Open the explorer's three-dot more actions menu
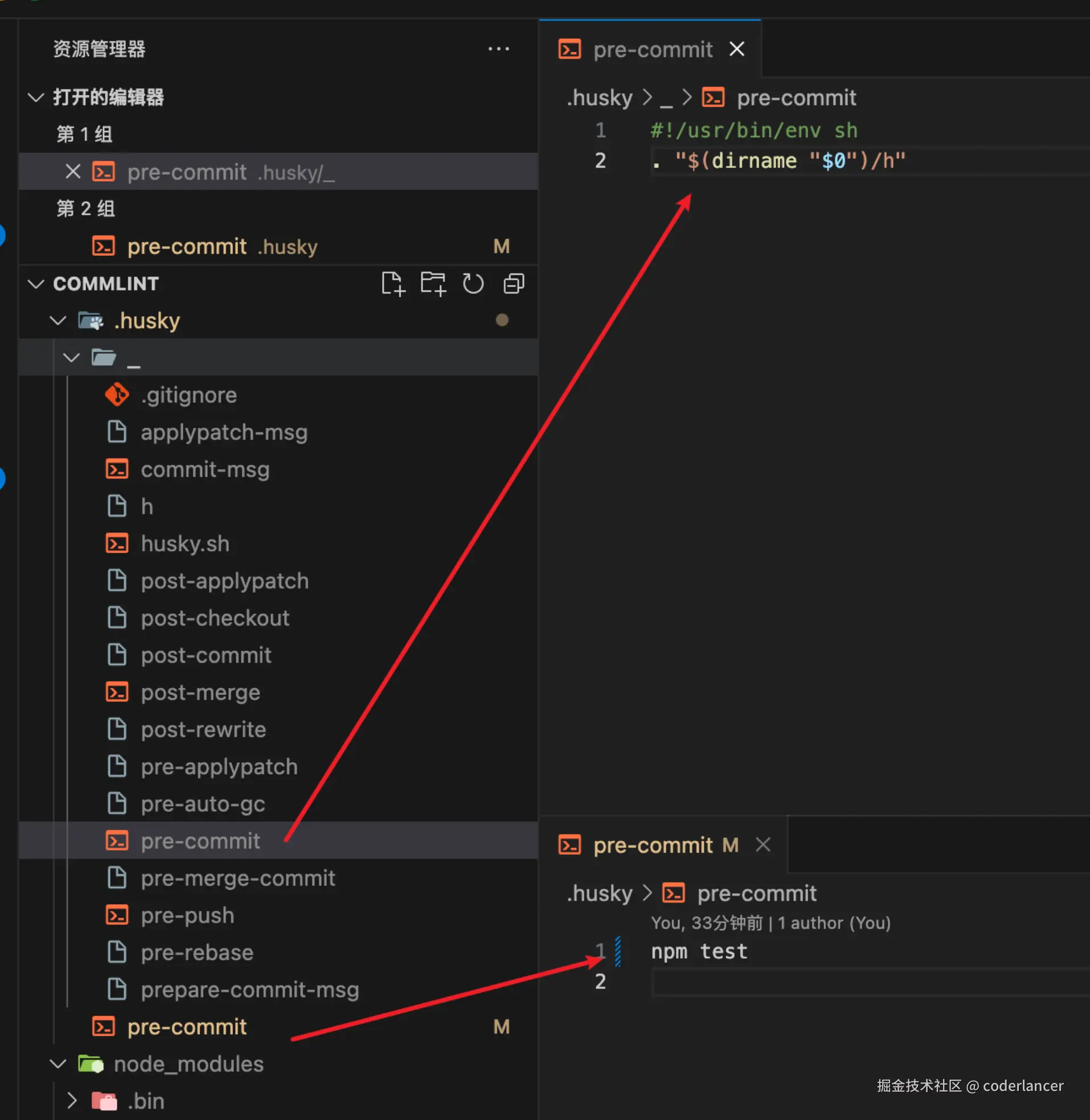This screenshot has width=1090, height=1120. pos(499,49)
